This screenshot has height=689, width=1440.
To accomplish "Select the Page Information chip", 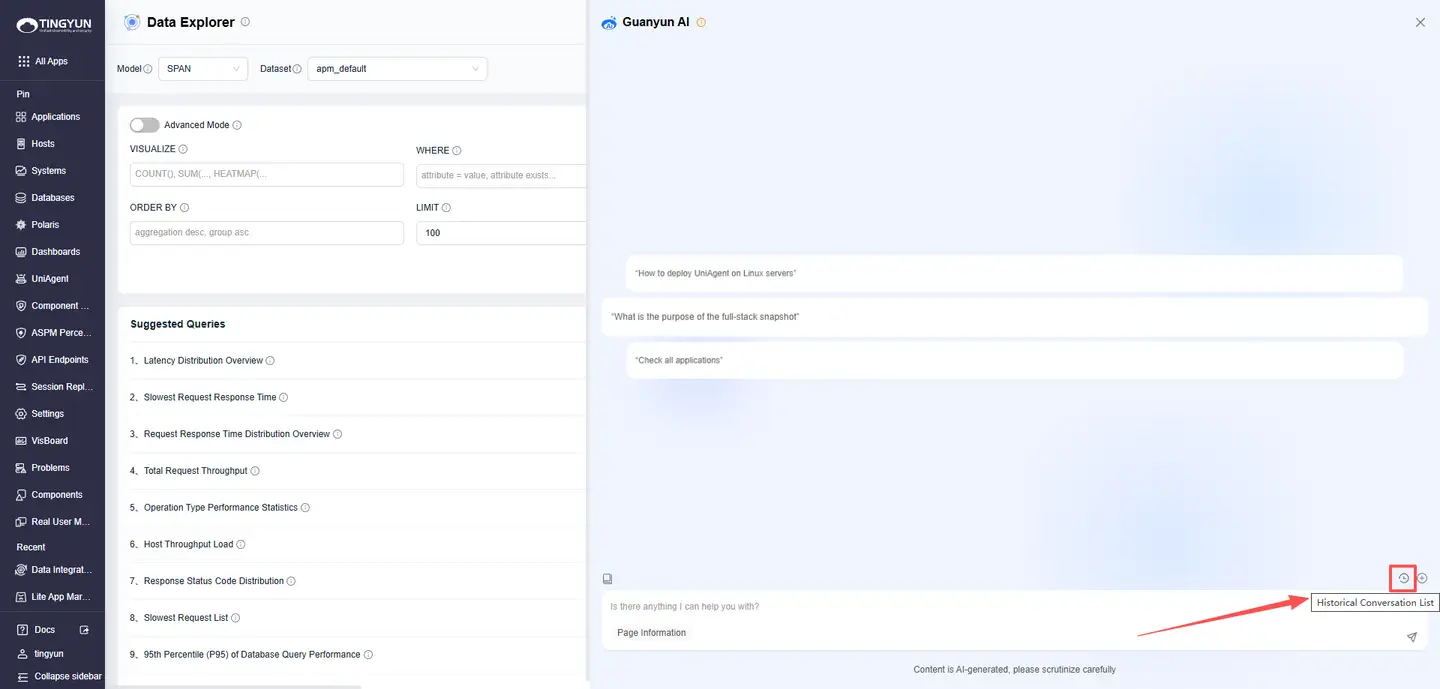I will coord(651,633).
